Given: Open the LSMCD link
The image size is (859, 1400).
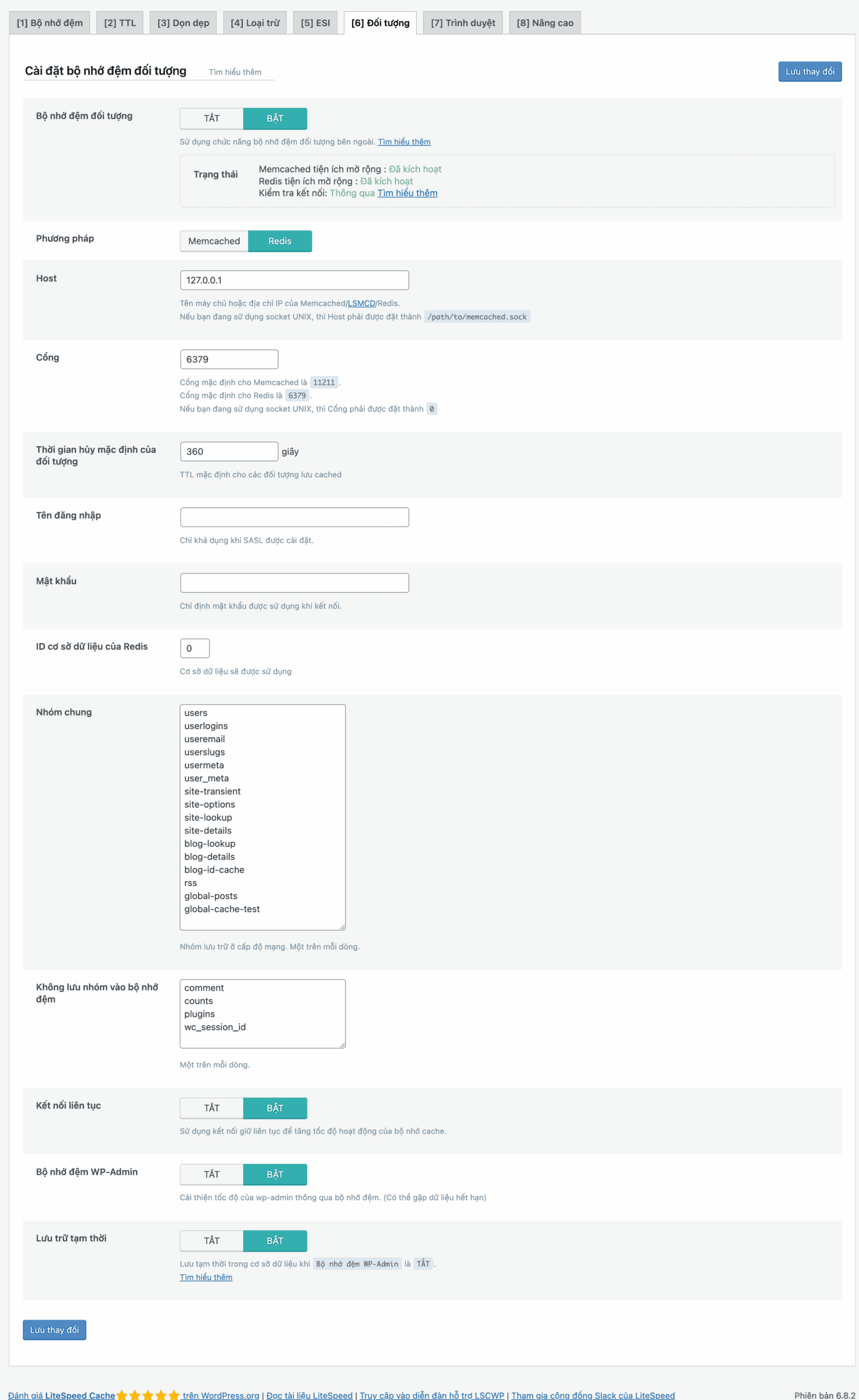Looking at the screenshot, I should 361,304.
